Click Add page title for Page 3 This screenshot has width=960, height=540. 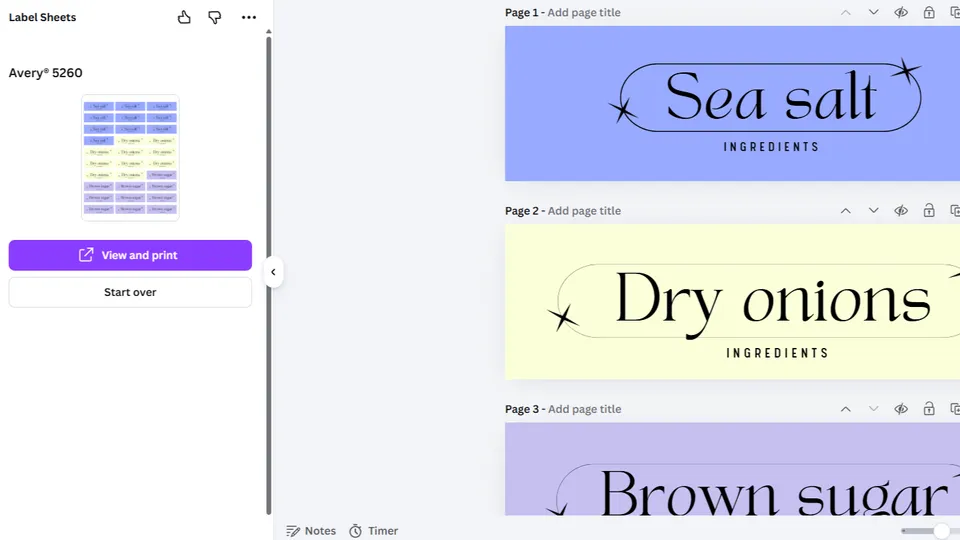pyautogui.click(x=584, y=409)
